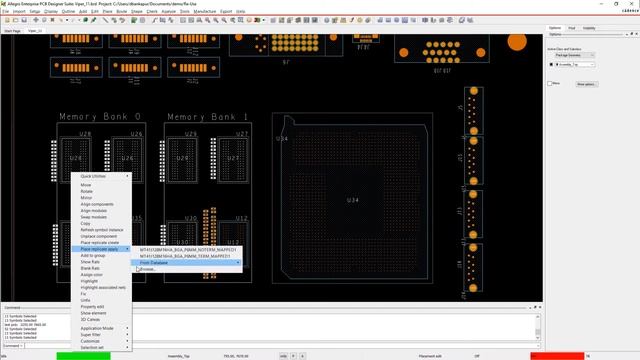Click the Undo arrow icon
Image resolution: width=640 pixels, height=360 pixels.
pyautogui.click(x=61, y=20)
